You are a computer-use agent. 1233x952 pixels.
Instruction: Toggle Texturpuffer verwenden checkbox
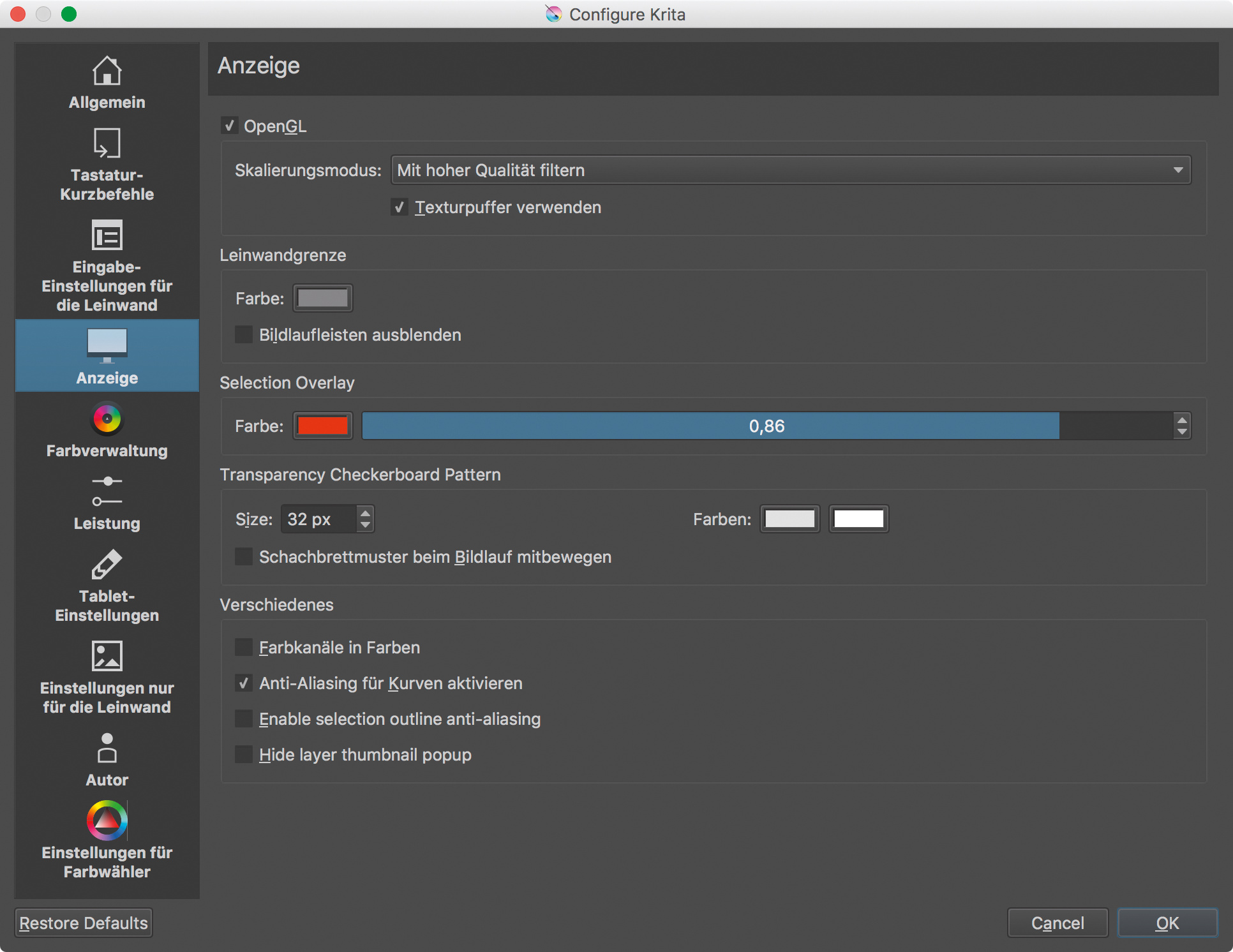pos(400,207)
